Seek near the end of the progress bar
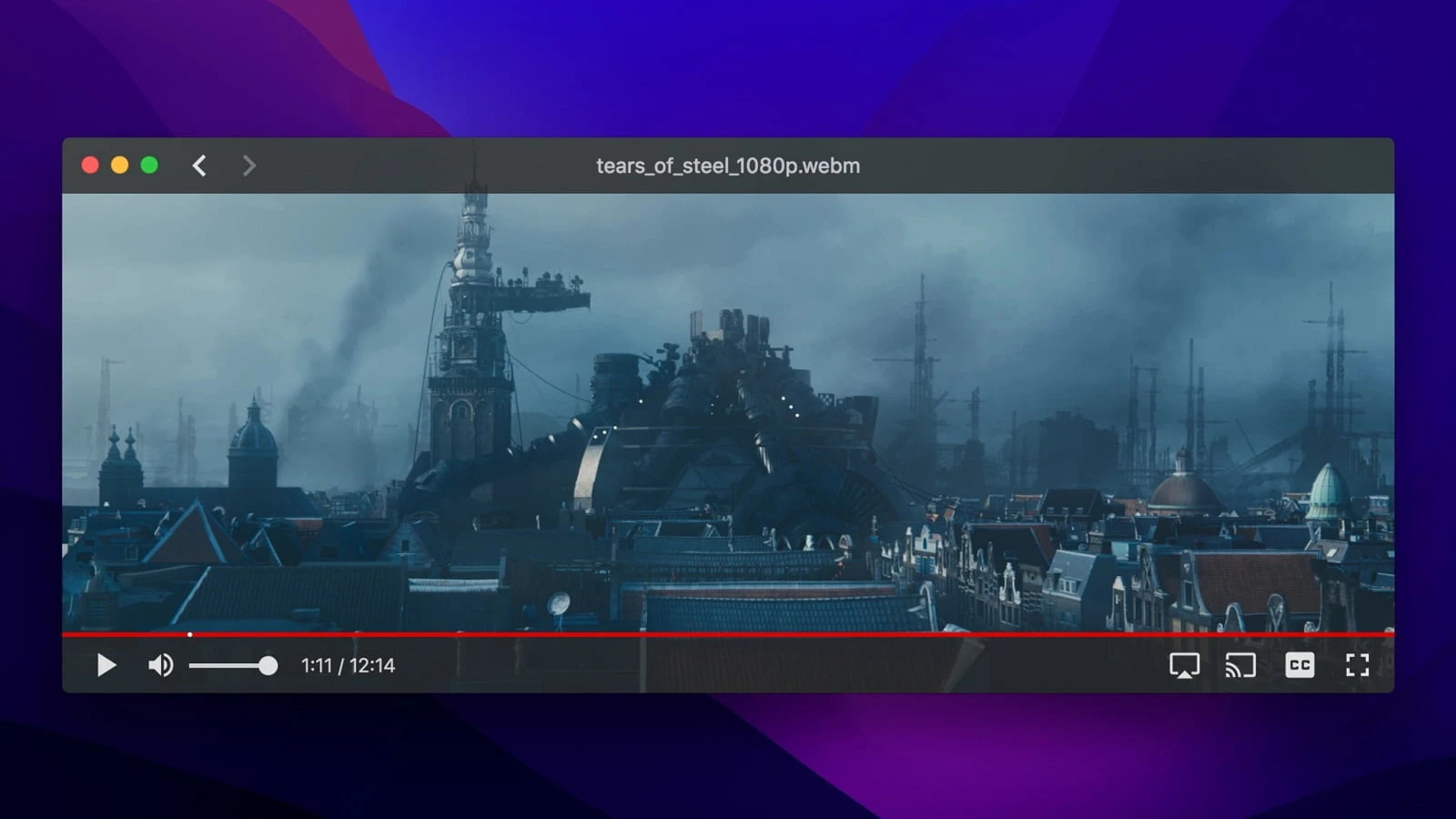 click(x=1365, y=634)
